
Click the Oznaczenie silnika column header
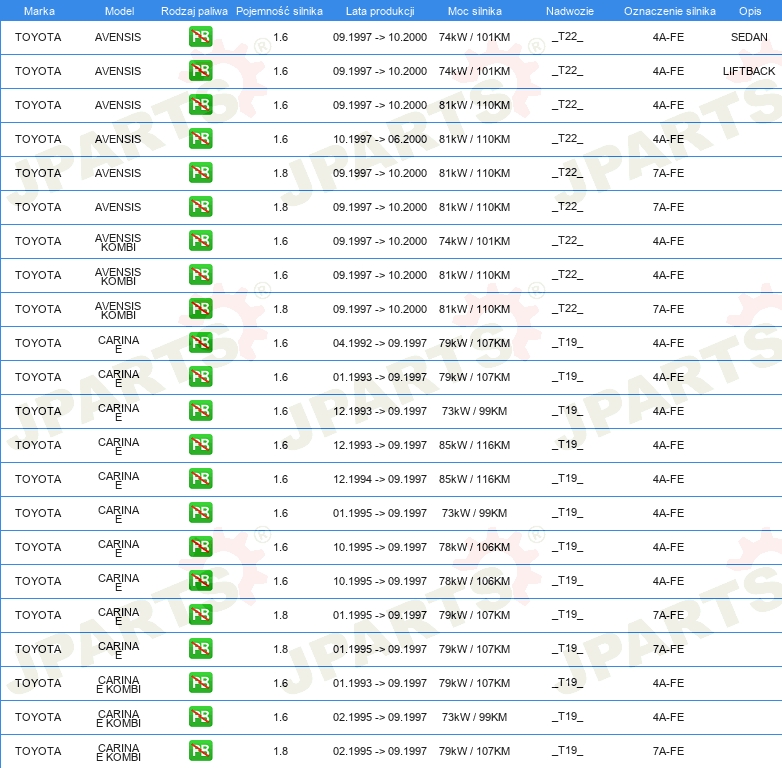pyautogui.click(x=669, y=11)
